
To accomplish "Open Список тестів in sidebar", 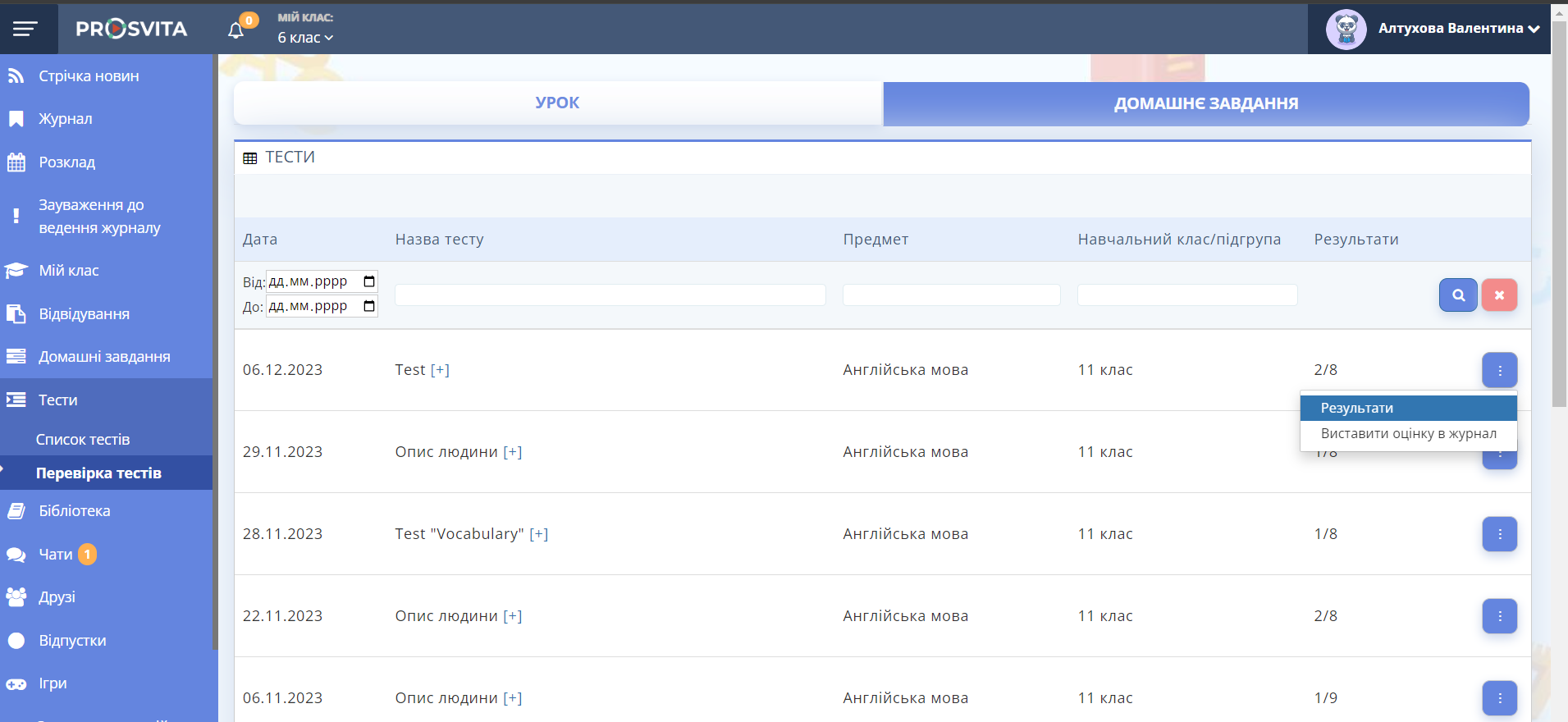I will 83,440.
